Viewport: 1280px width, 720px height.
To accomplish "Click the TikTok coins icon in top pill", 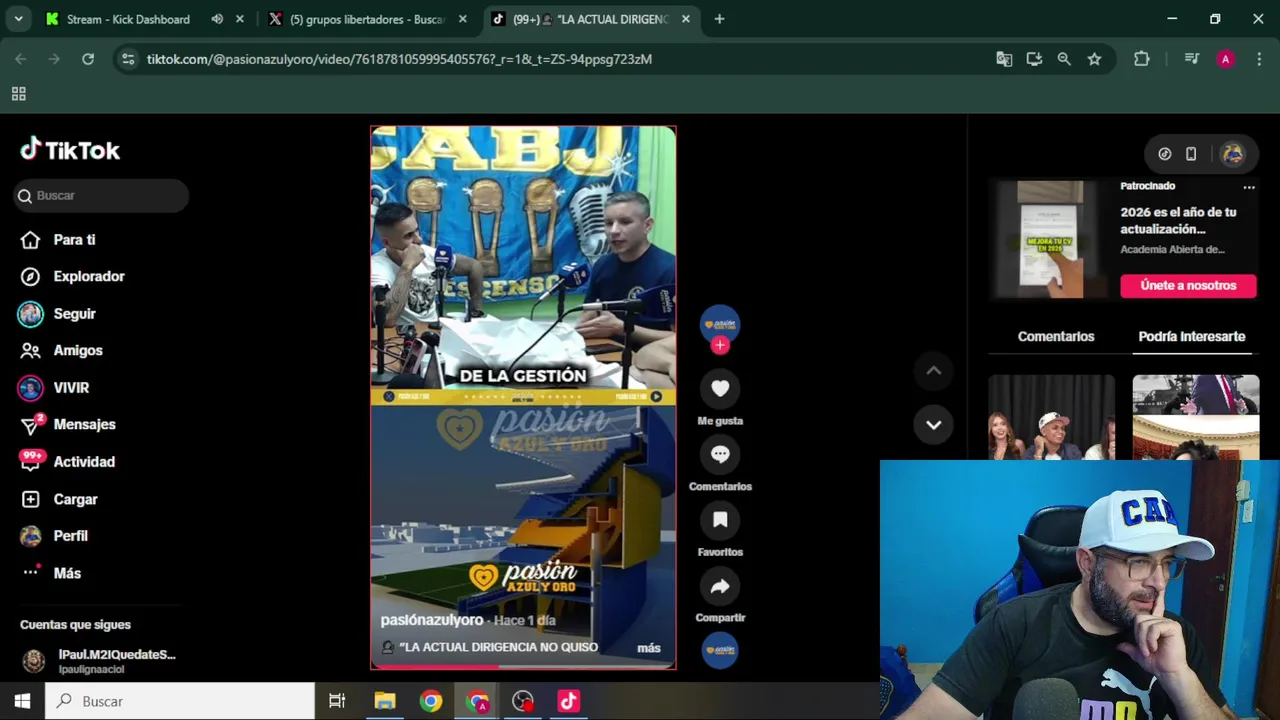I will pos(1165,154).
